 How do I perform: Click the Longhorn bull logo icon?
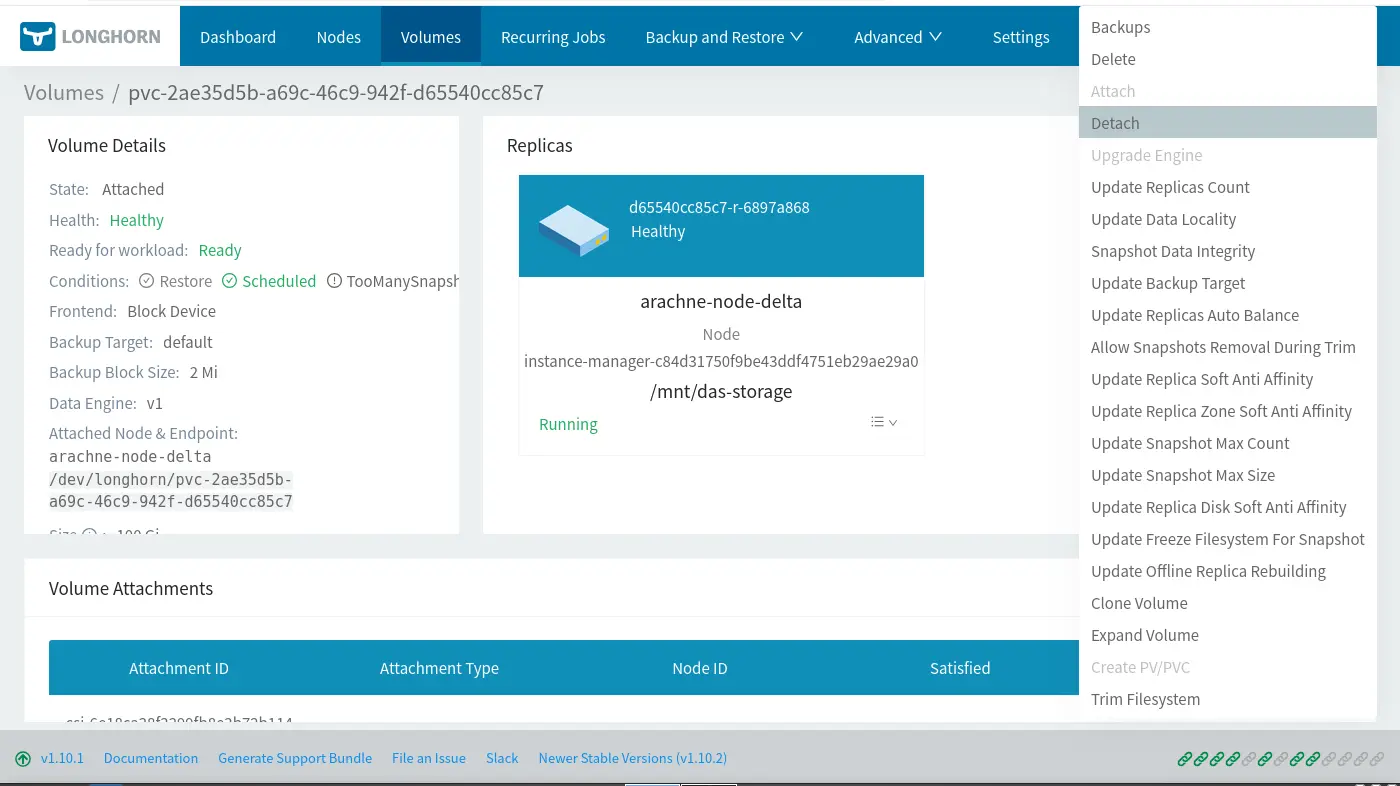(37, 37)
